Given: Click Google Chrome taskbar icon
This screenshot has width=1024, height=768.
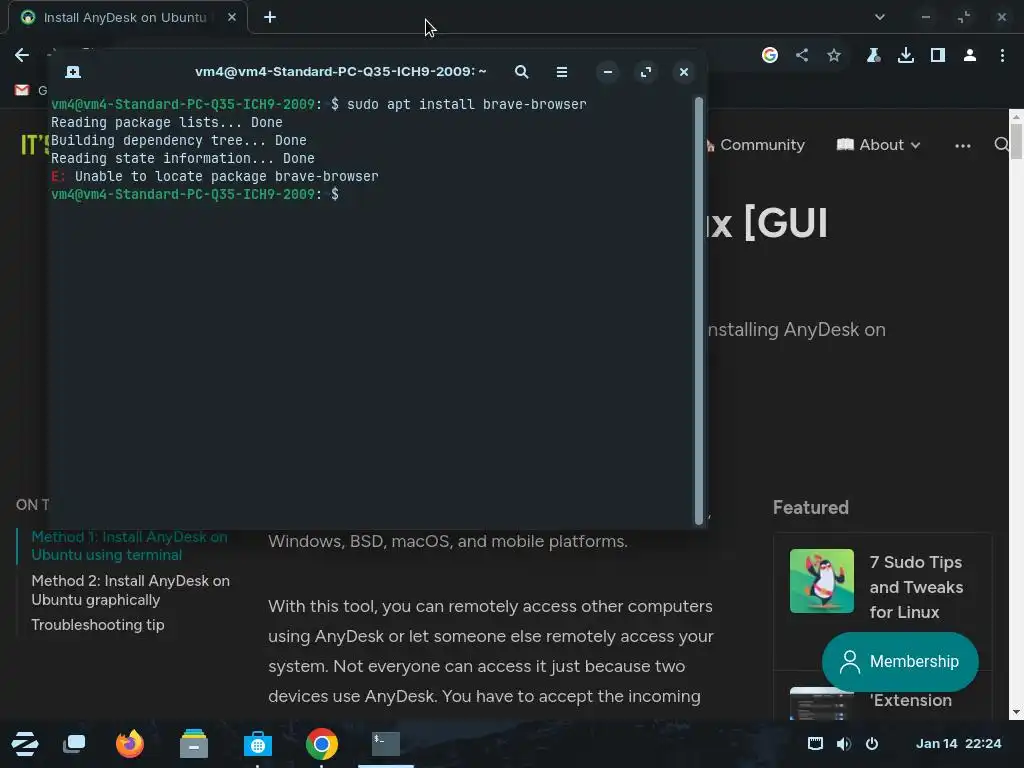Looking at the screenshot, I should click(322, 744).
